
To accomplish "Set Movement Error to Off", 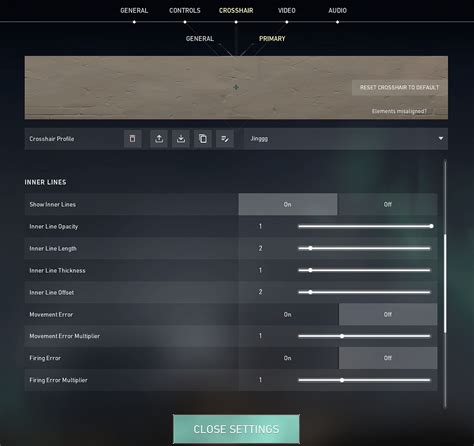I will click(x=388, y=314).
